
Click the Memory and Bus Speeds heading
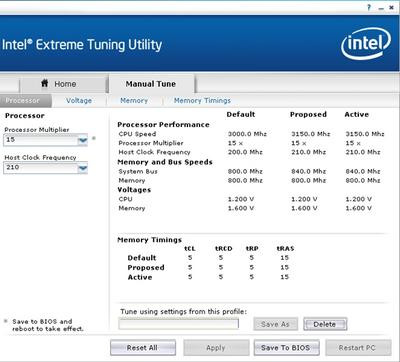click(x=165, y=162)
